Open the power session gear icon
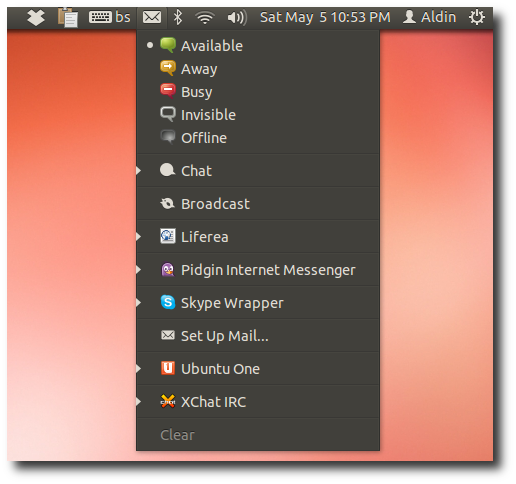The width and height of the screenshot is (516, 484). pyautogui.click(x=477, y=17)
